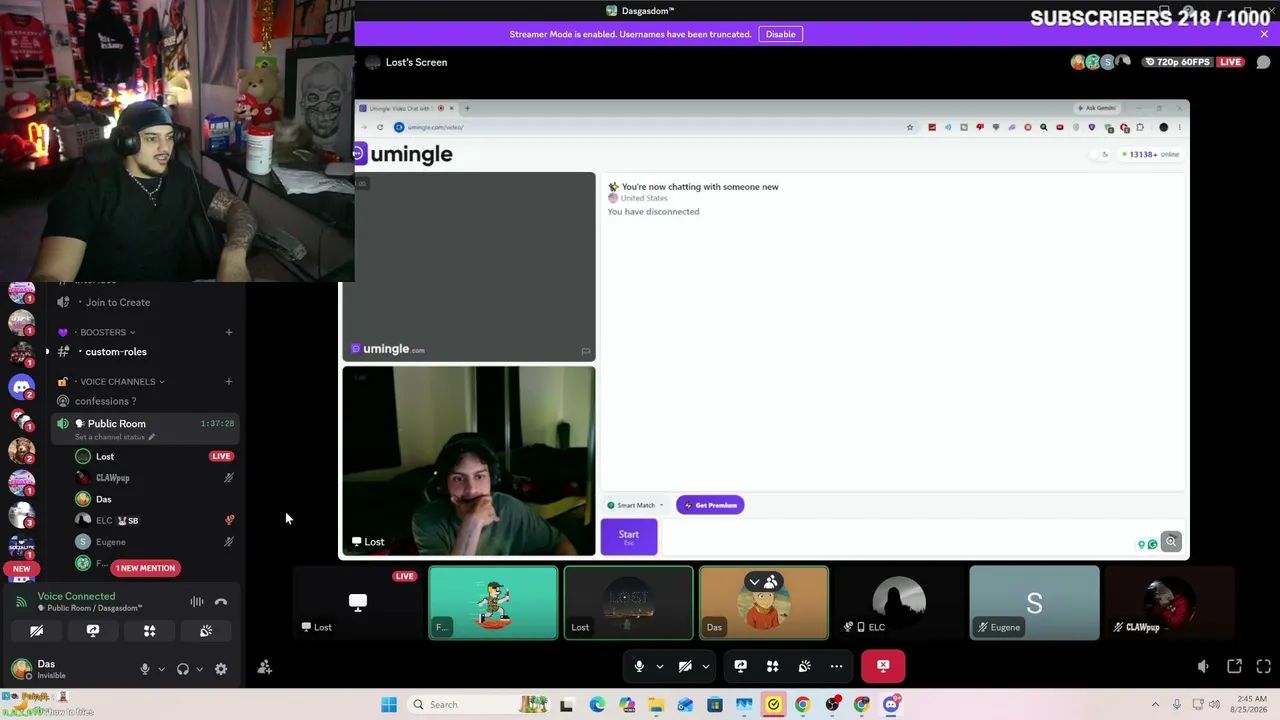Image resolution: width=1280 pixels, height=720 pixels.
Task: Bookmark the umingle page with the star icon
Action: pyautogui.click(x=909, y=127)
